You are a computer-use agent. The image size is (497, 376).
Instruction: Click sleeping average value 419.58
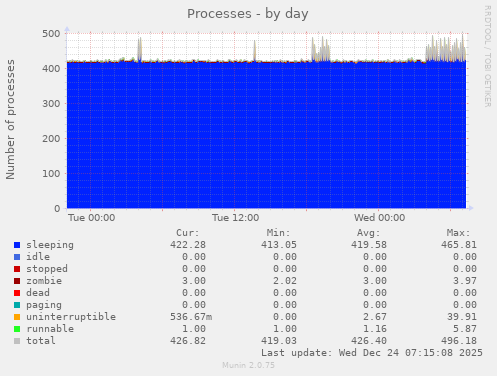pyautogui.click(x=369, y=245)
